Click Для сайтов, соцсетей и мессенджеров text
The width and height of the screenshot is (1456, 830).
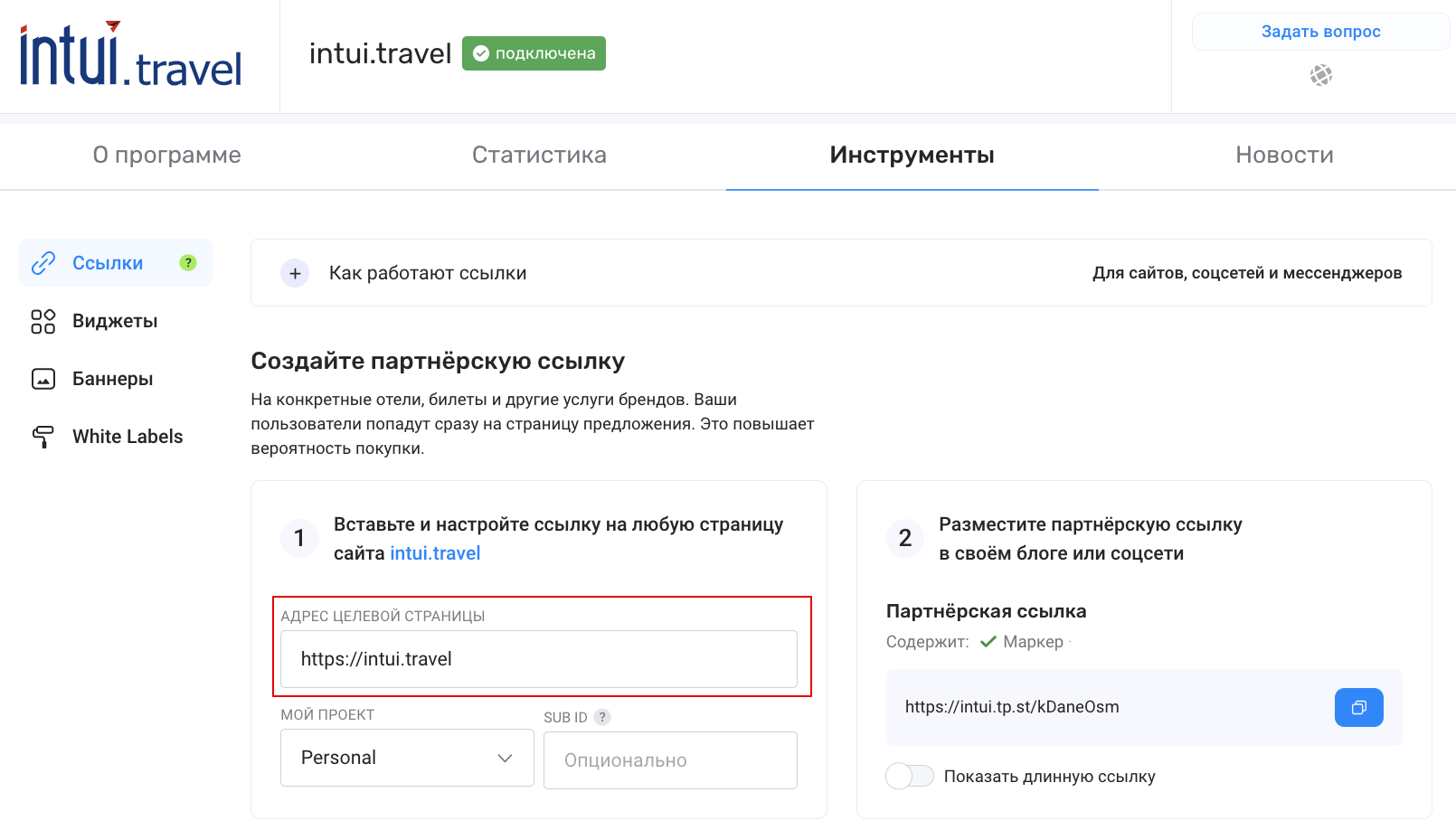pyautogui.click(x=1247, y=273)
